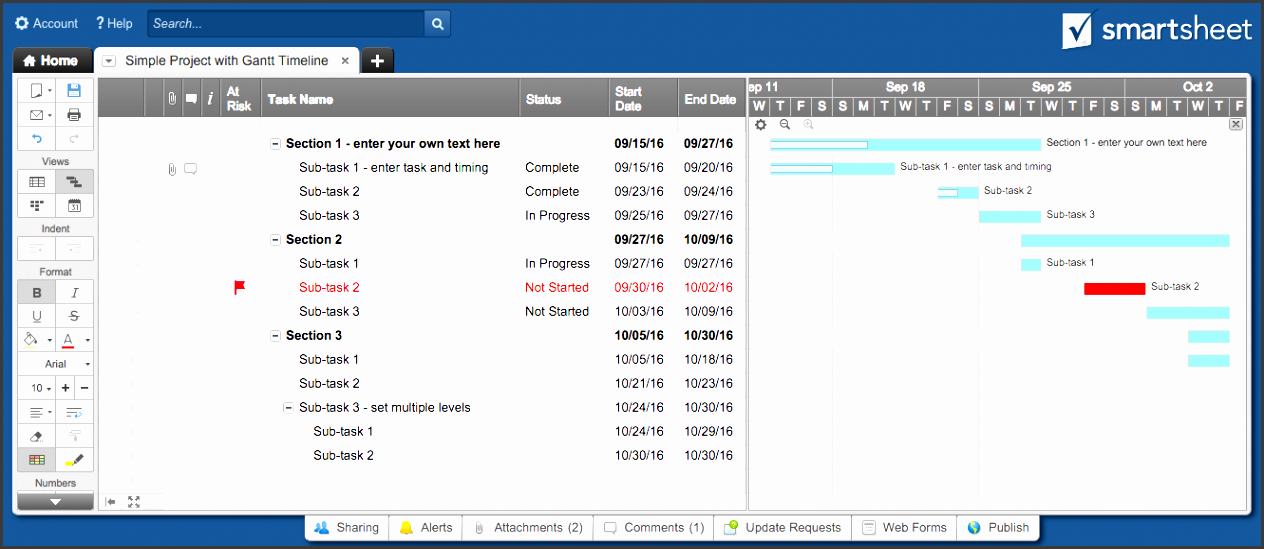Open Conditional formatting grid icon
The image size is (1264, 549).
(x=37, y=460)
